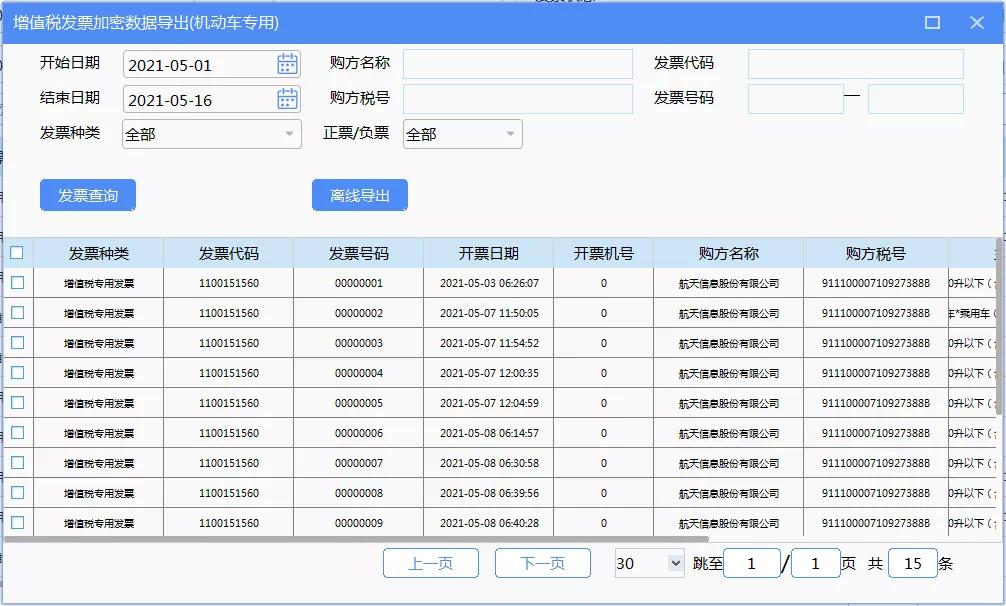This screenshot has height=606, width=1006.
Task: Click the 离线导出 export button
Action: click(x=361, y=194)
